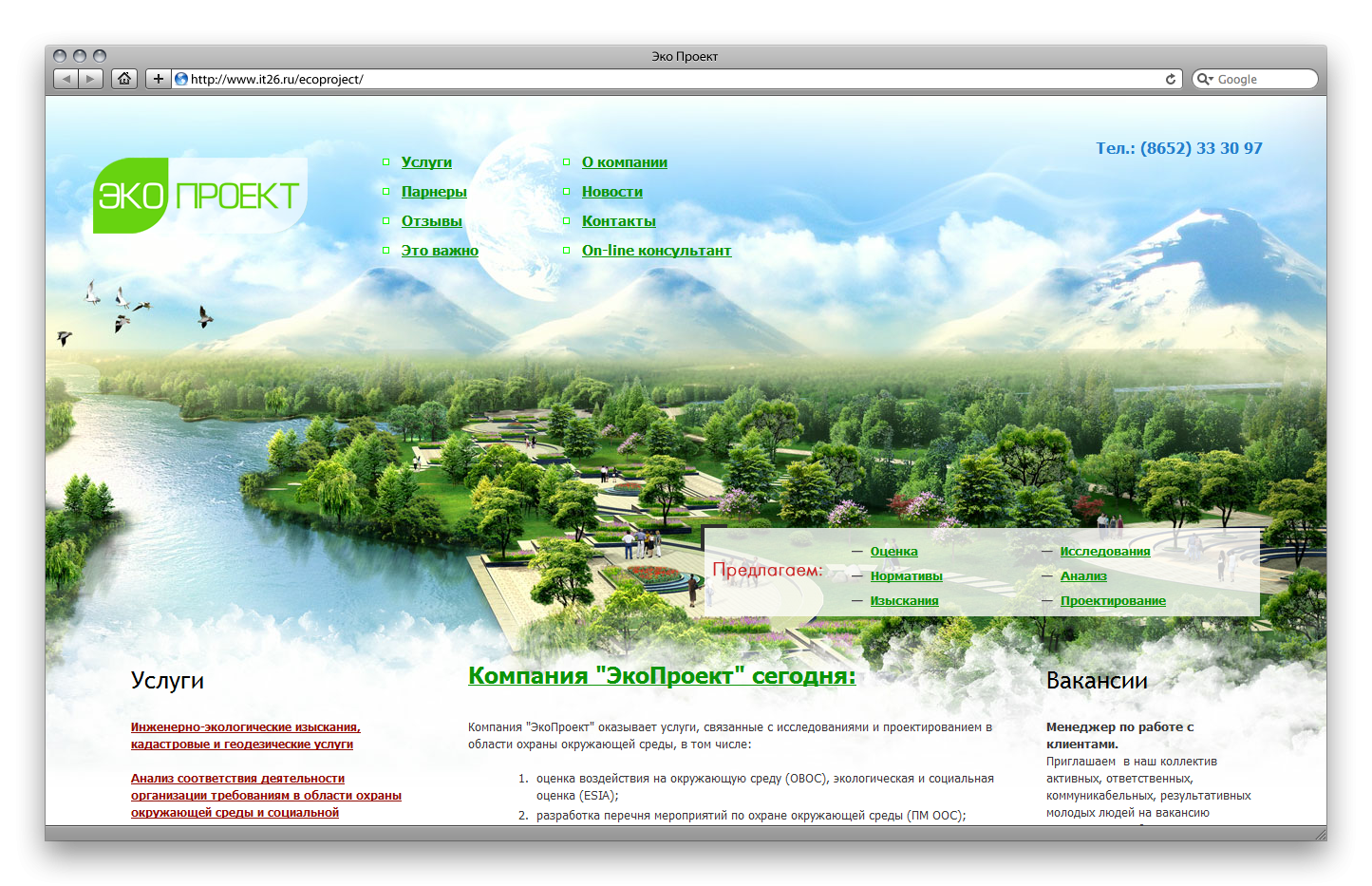The height and width of the screenshot is (886, 1372).
Task: Open the Новости navigation link
Action: click(x=612, y=192)
